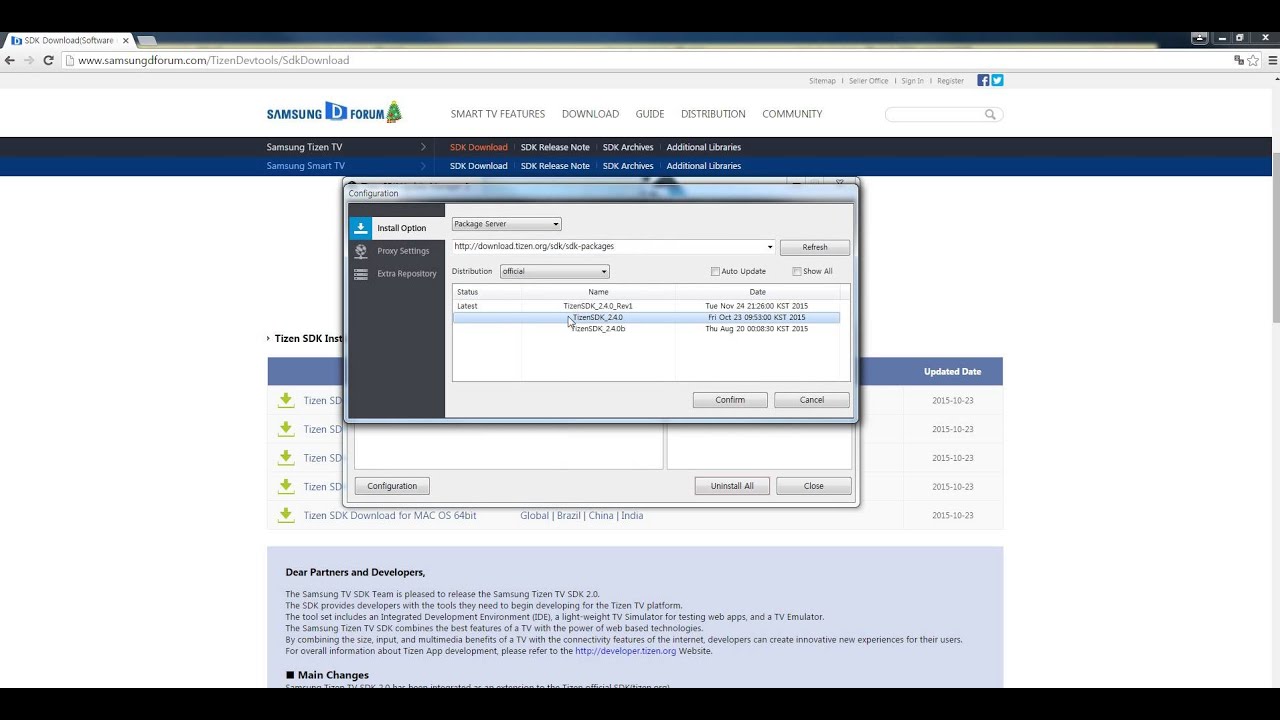This screenshot has width=1280, height=720.
Task: Click the Date column header
Action: 758,292
